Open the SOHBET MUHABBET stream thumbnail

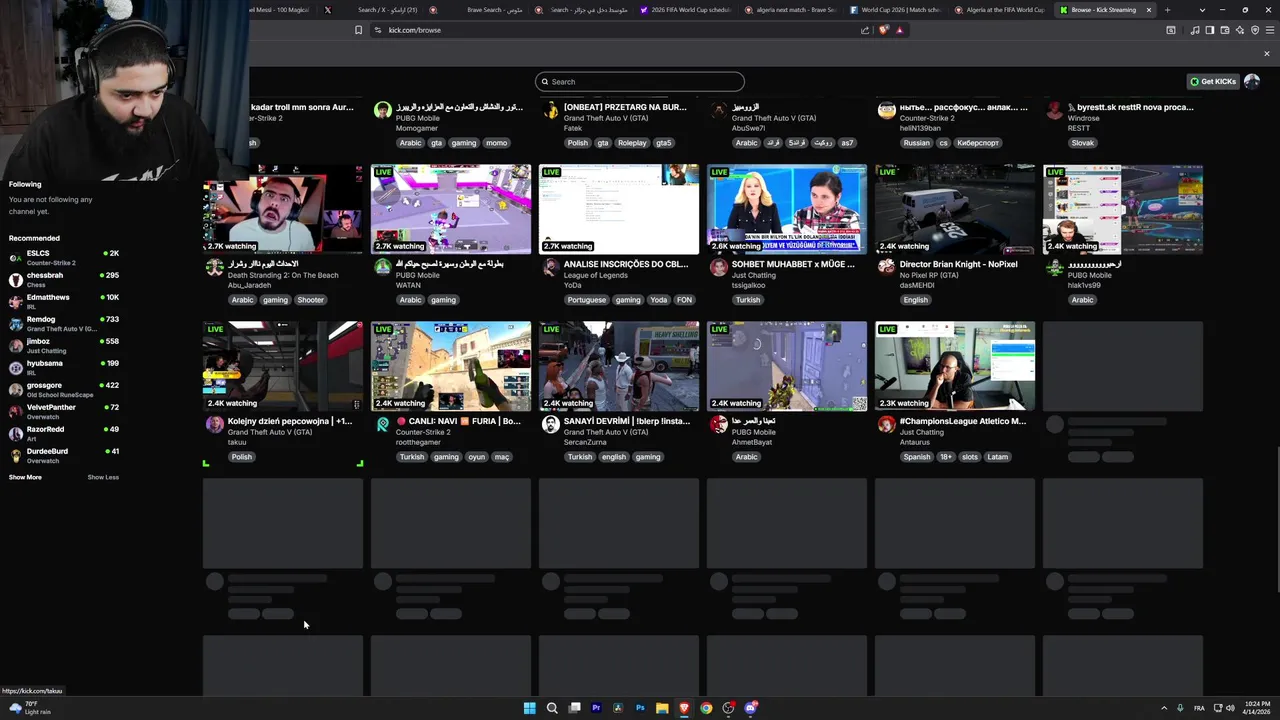pos(787,209)
